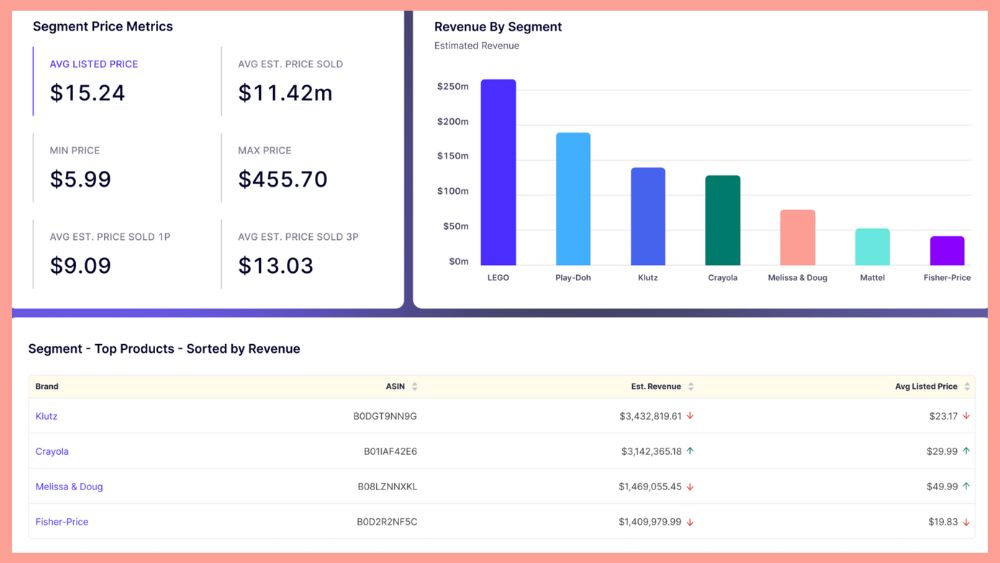Click the Play-Doh revenue bar

coord(573,199)
